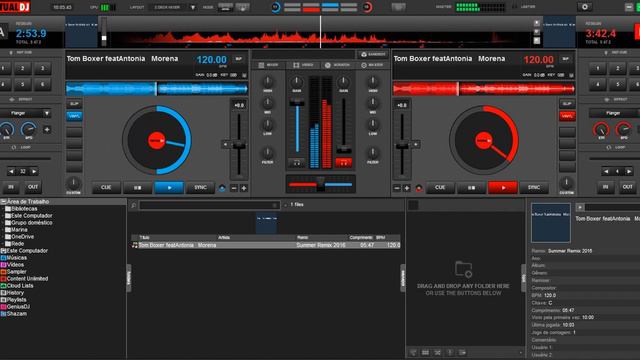Switch to the Video tab
640x360 pixels.
[304, 65]
